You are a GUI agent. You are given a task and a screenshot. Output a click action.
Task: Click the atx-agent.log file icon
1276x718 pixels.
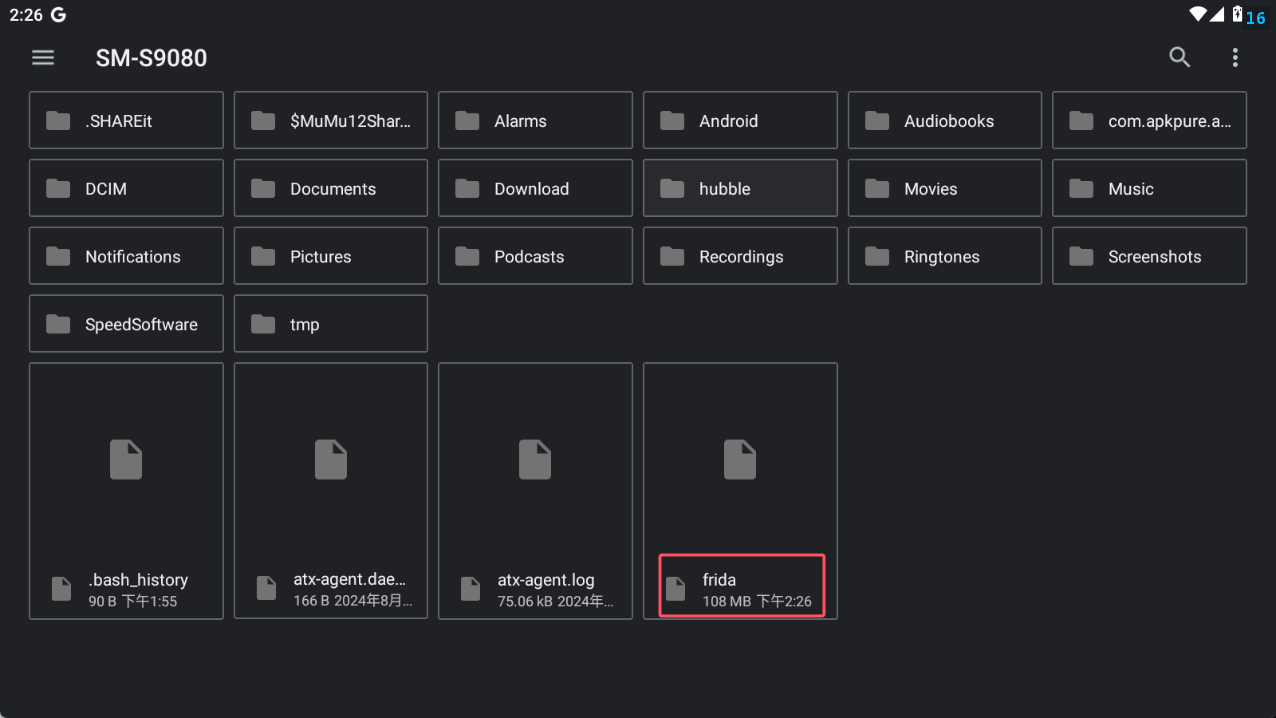click(535, 460)
